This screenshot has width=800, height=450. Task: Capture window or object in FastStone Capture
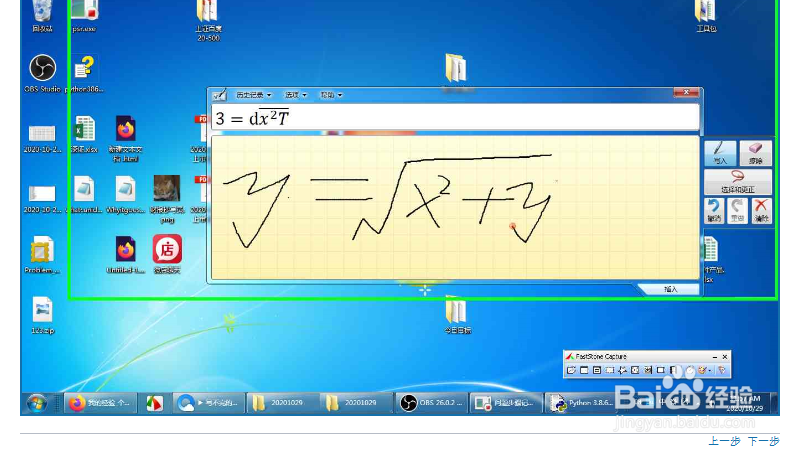[597, 370]
